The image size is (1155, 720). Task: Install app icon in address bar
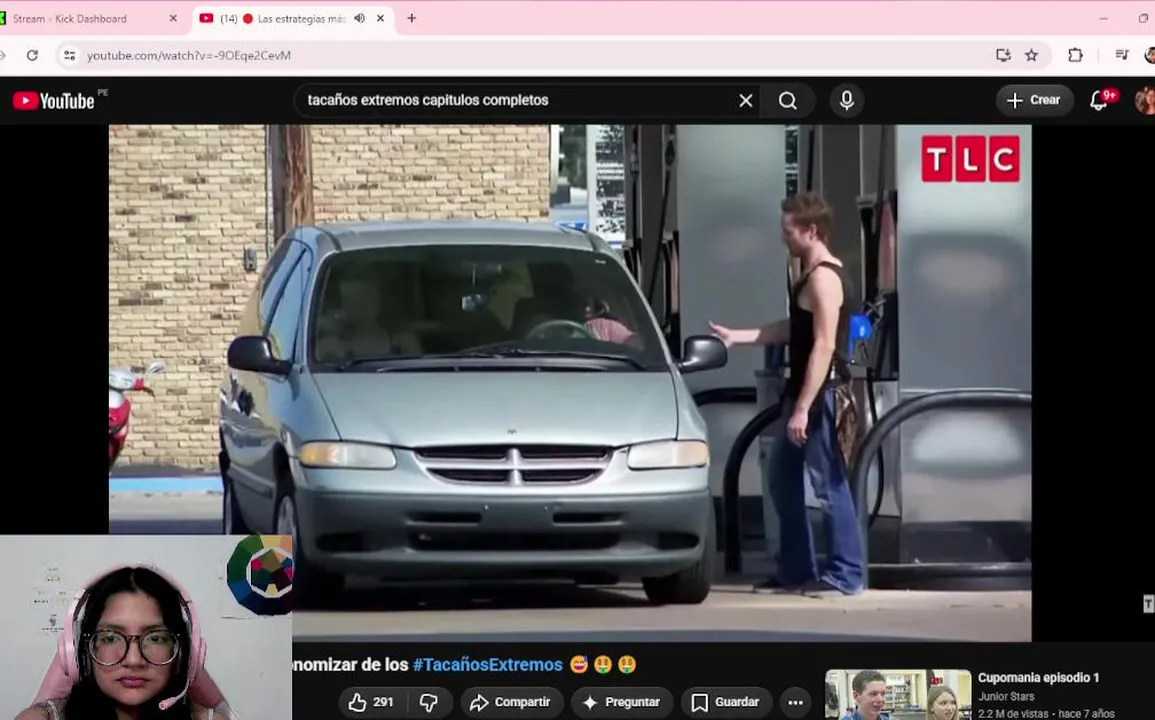pyautogui.click(x=1003, y=55)
